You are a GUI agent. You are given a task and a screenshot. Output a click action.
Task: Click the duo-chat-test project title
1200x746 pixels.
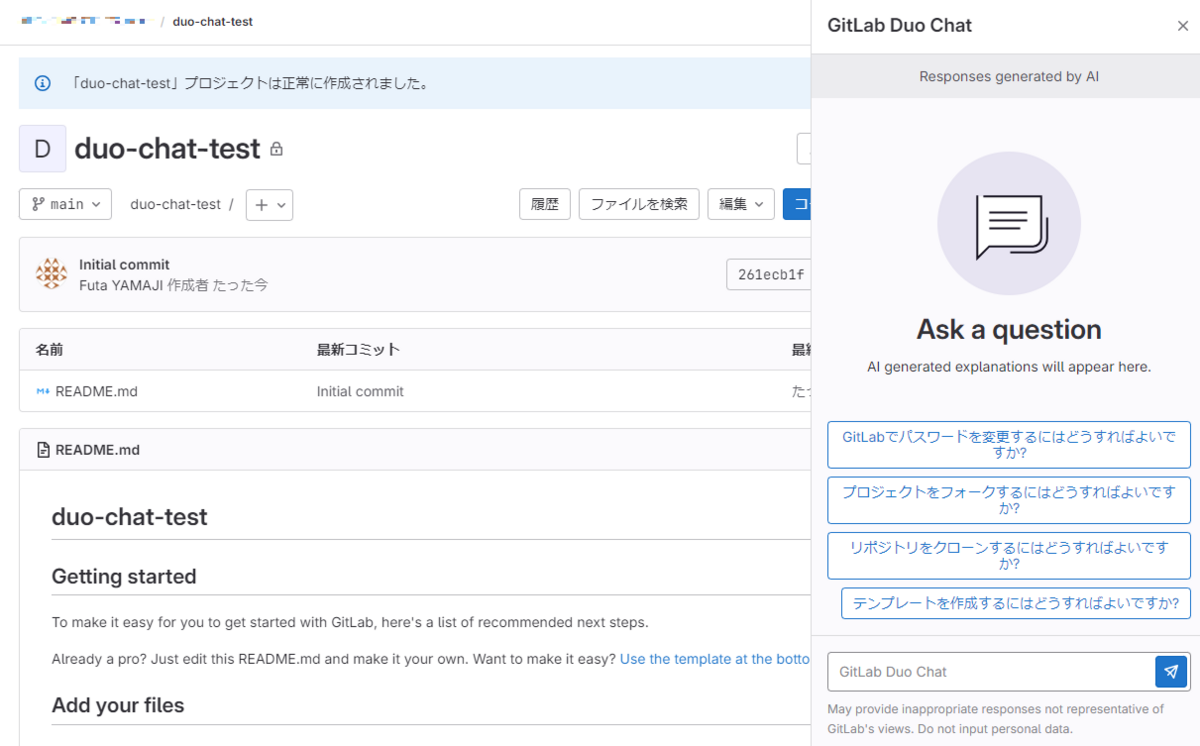167,149
